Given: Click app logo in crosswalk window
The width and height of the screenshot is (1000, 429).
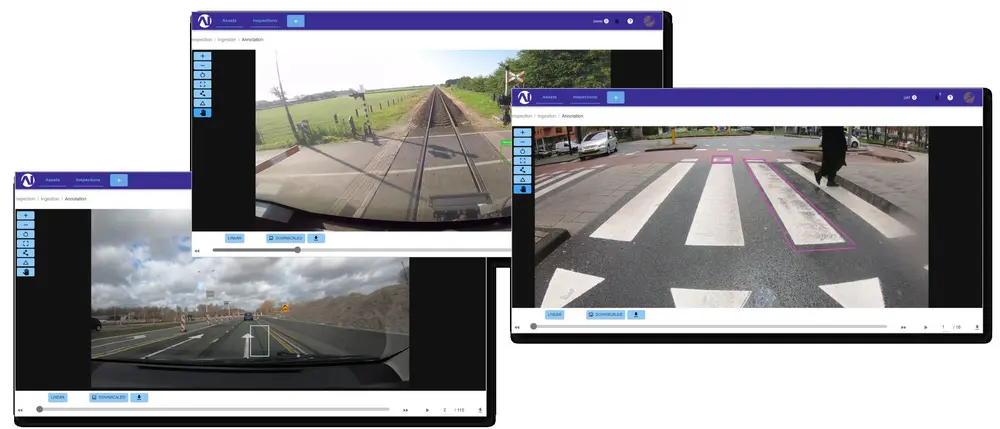Looking at the screenshot, I should 524,98.
